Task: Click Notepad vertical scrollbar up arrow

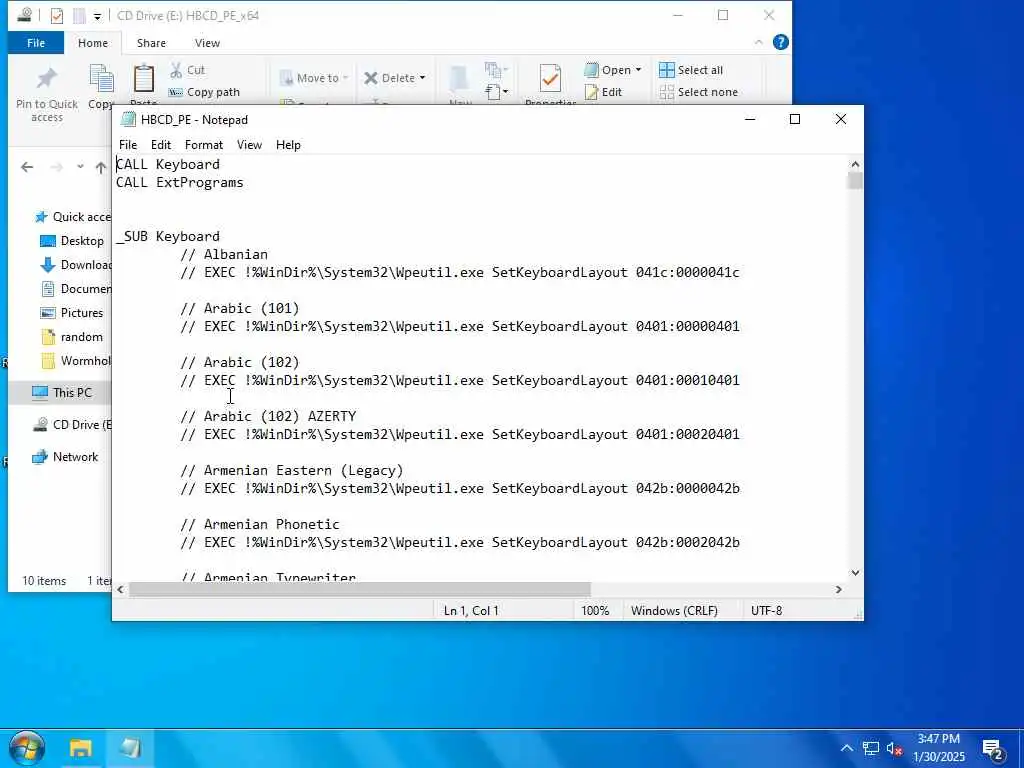Action: [x=855, y=164]
